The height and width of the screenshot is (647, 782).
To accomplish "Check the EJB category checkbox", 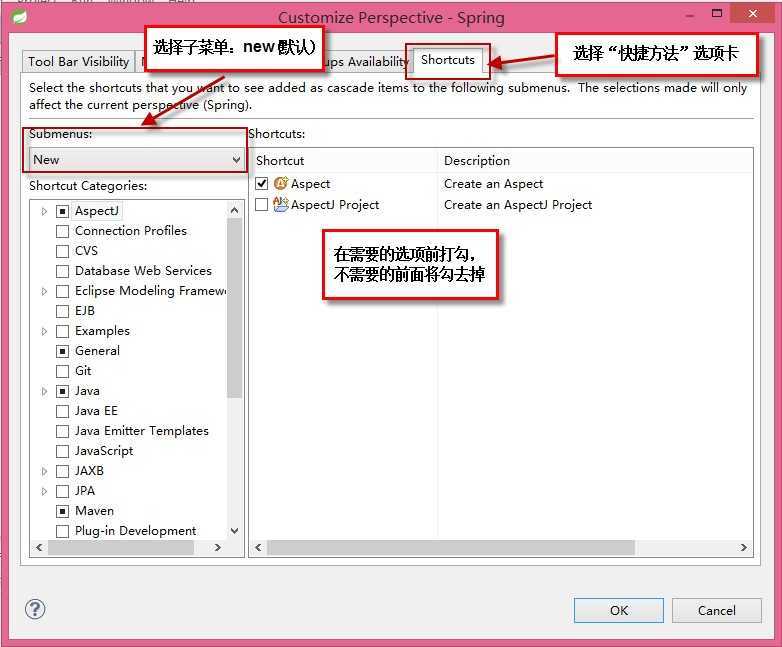I will [x=62, y=311].
